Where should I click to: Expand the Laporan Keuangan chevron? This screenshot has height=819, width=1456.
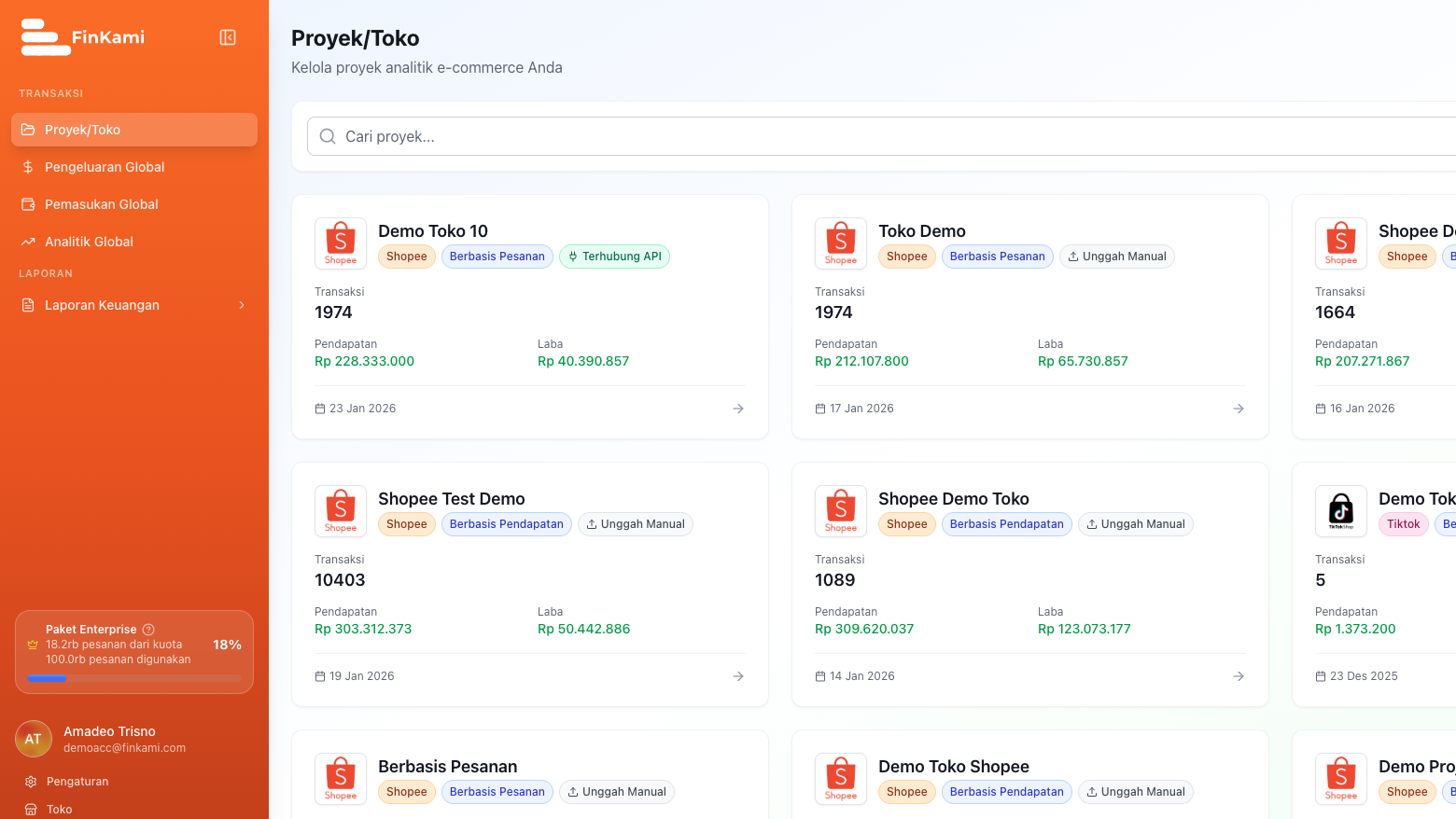[x=242, y=305]
